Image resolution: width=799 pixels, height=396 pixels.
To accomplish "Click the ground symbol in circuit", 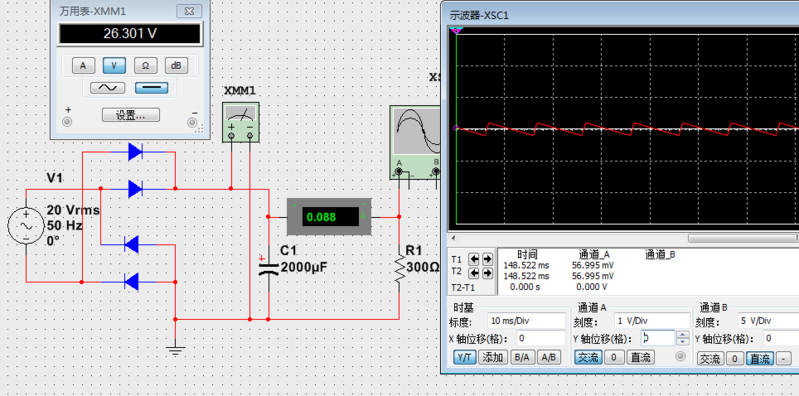I will tap(175, 350).
